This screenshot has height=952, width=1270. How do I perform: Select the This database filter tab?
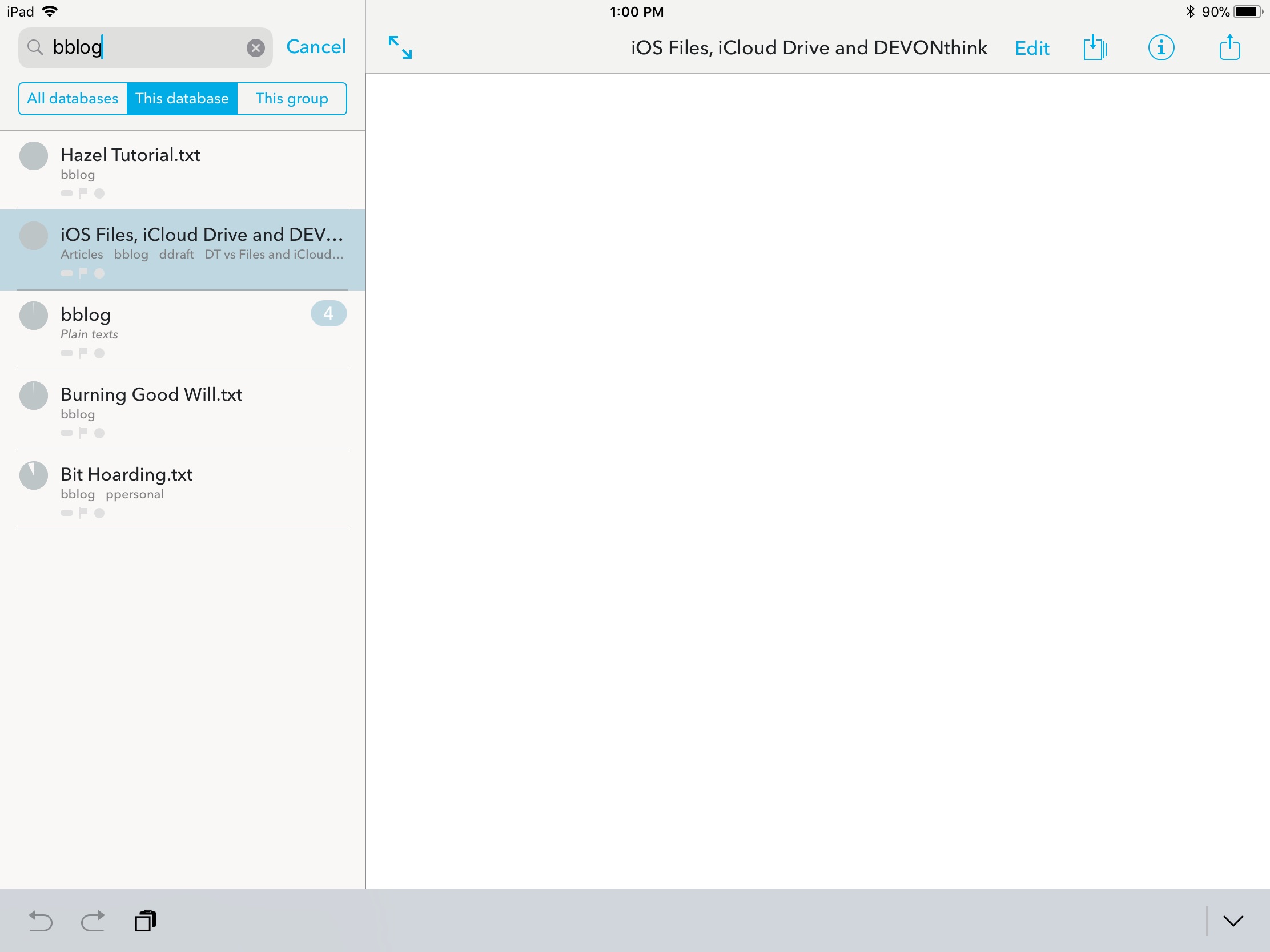tap(182, 97)
